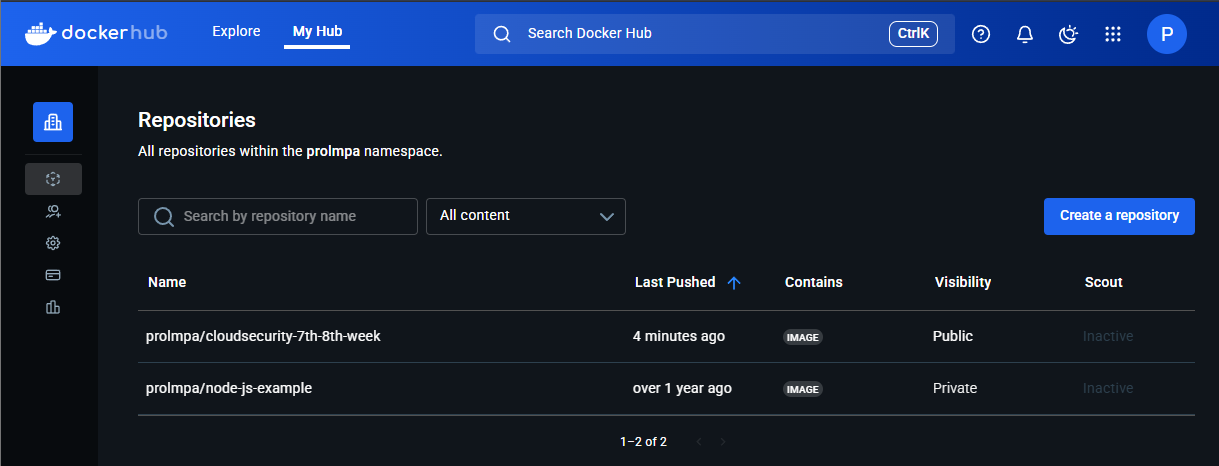
Task: Go to previous page chevron
Action: tap(699, 441)
